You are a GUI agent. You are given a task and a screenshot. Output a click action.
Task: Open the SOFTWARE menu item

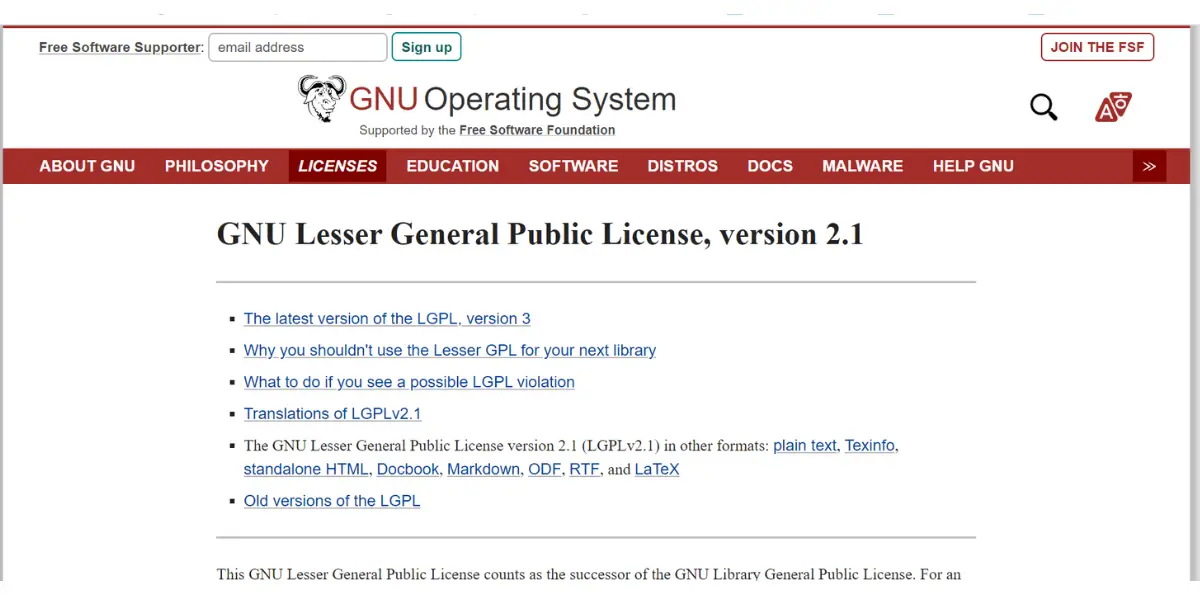coord(573,166)
